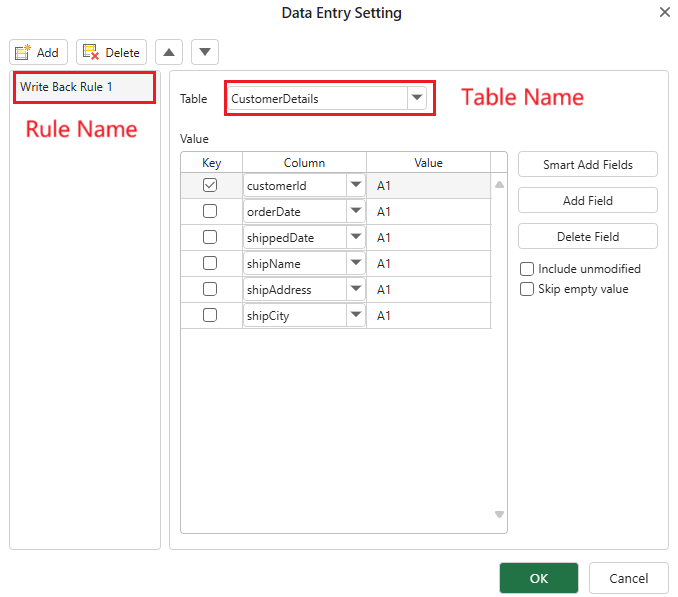This screenshot has width=678, height=597.
Task: Move rule down with down arrow
Action: 204,52
